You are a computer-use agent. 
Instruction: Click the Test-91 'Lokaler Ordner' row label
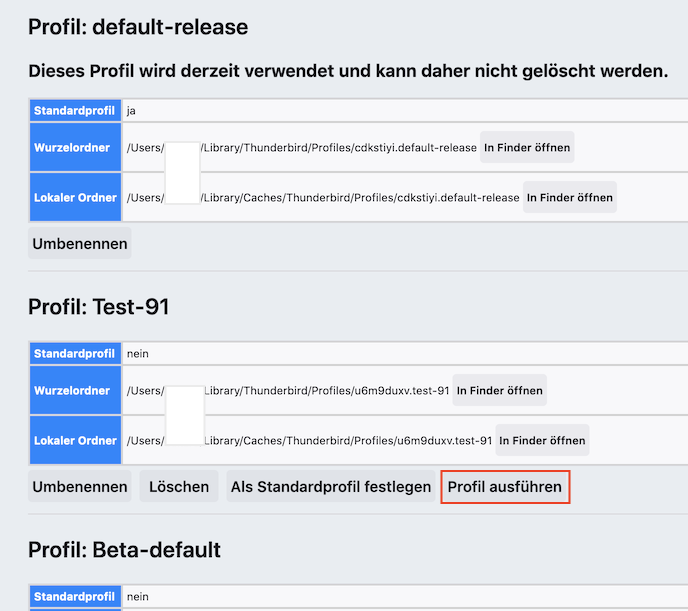pos(75,441)
